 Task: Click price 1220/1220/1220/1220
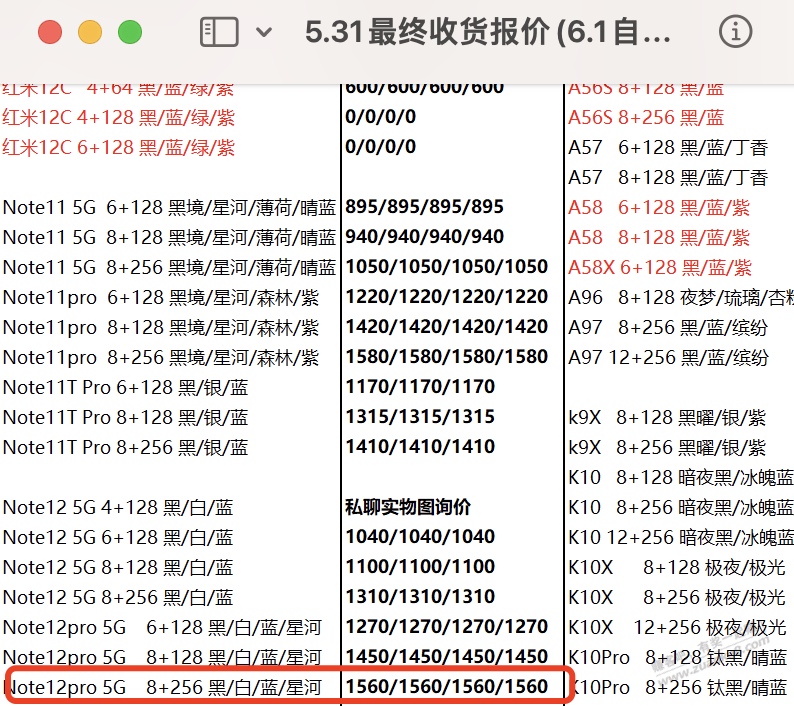pos(447,296)
